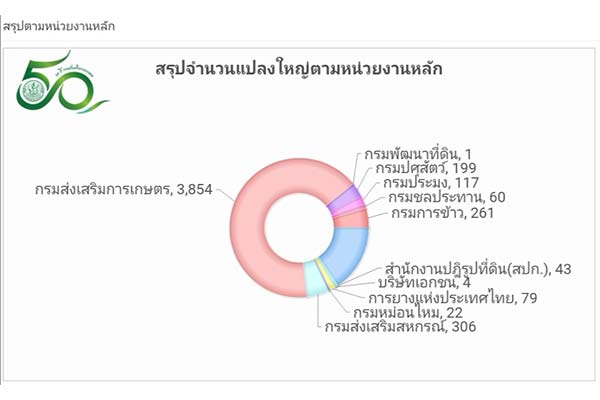The image size is (600, 400).
Task: Click the กรมประมง, 117 label
Action: click(x=431, y=182)
